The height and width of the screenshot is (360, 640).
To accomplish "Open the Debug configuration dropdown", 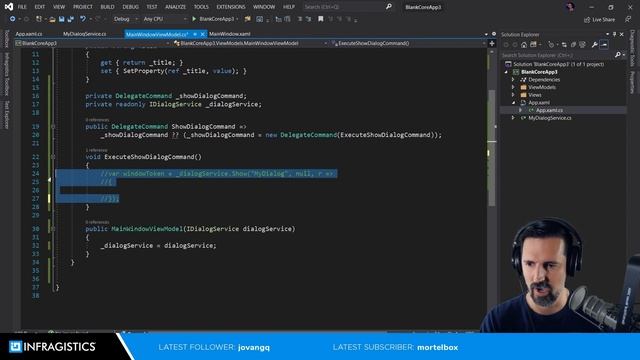I will click(125, 19).
